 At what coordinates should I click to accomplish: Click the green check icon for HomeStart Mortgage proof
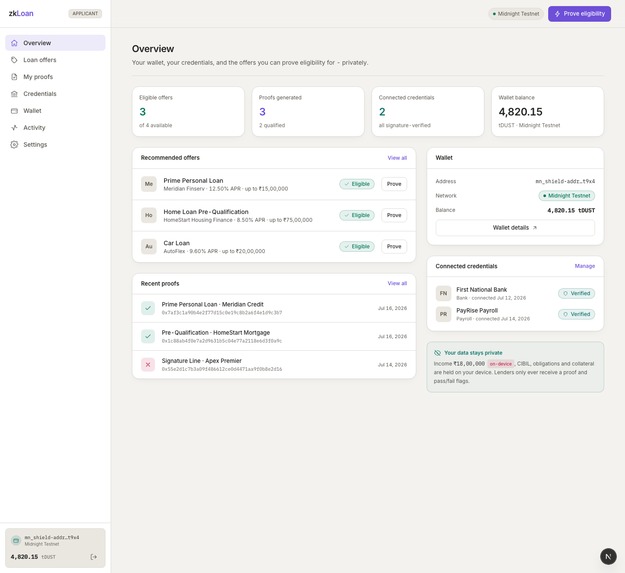(148, 336)
